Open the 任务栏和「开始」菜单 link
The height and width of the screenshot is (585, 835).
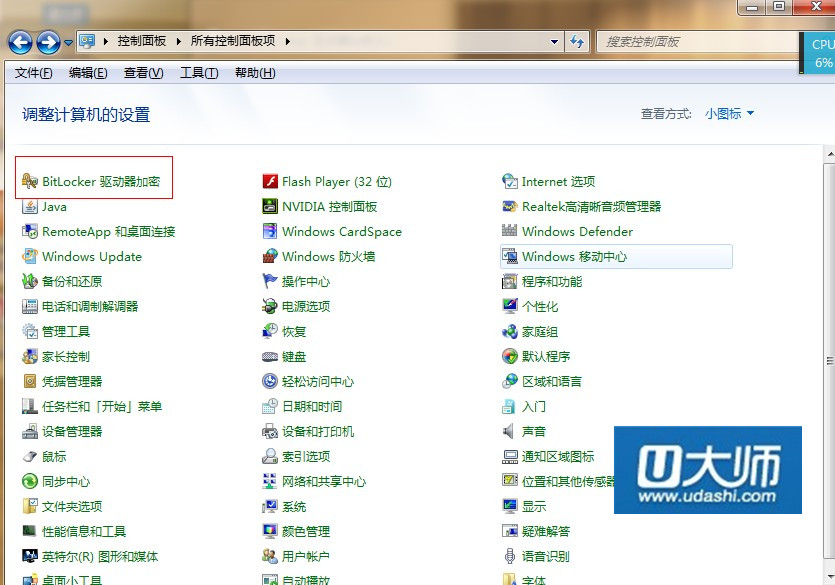pos(102,407)
